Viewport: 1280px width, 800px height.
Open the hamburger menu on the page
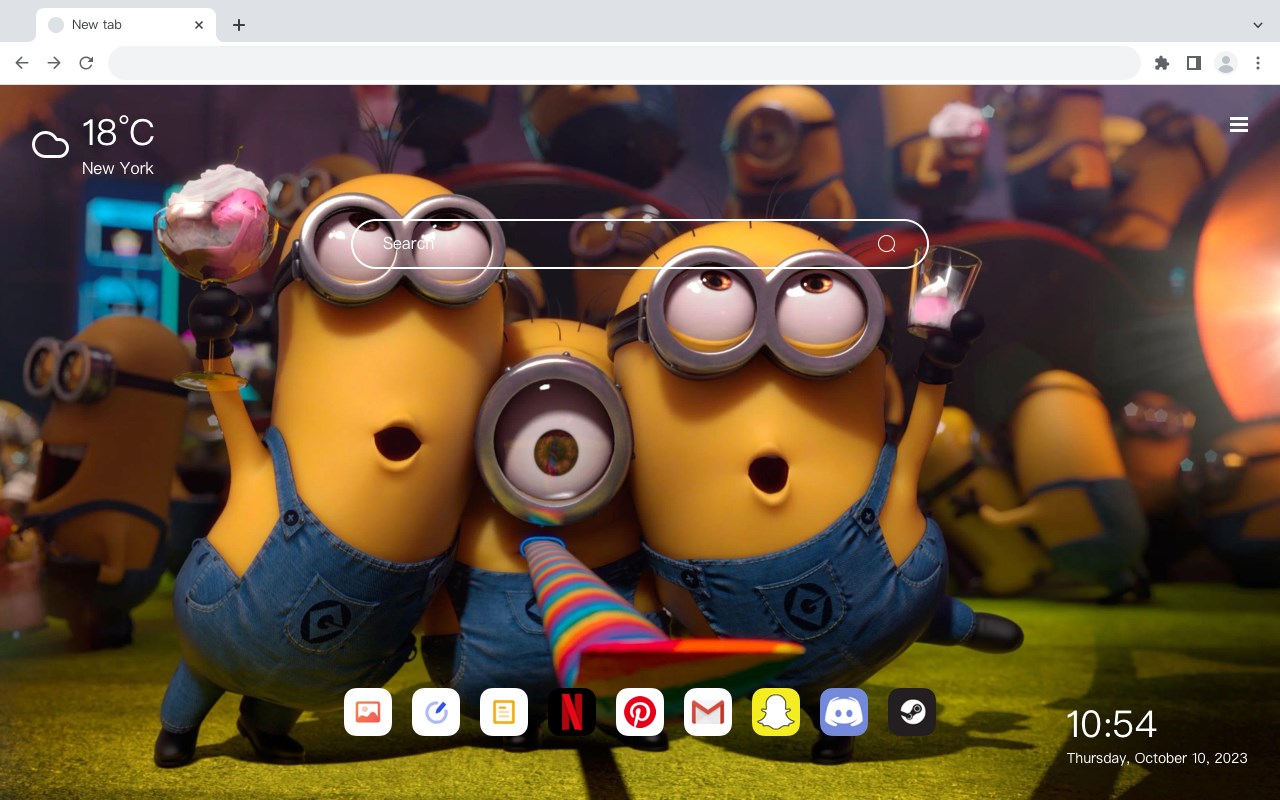tap(1239, 125)
